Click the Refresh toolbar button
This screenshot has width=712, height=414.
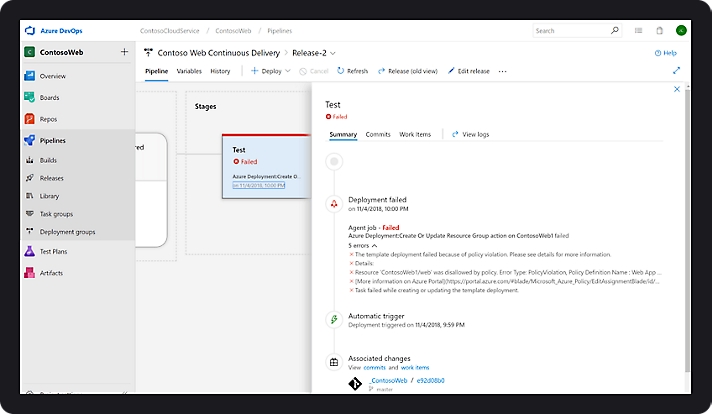tap(352, 71)
